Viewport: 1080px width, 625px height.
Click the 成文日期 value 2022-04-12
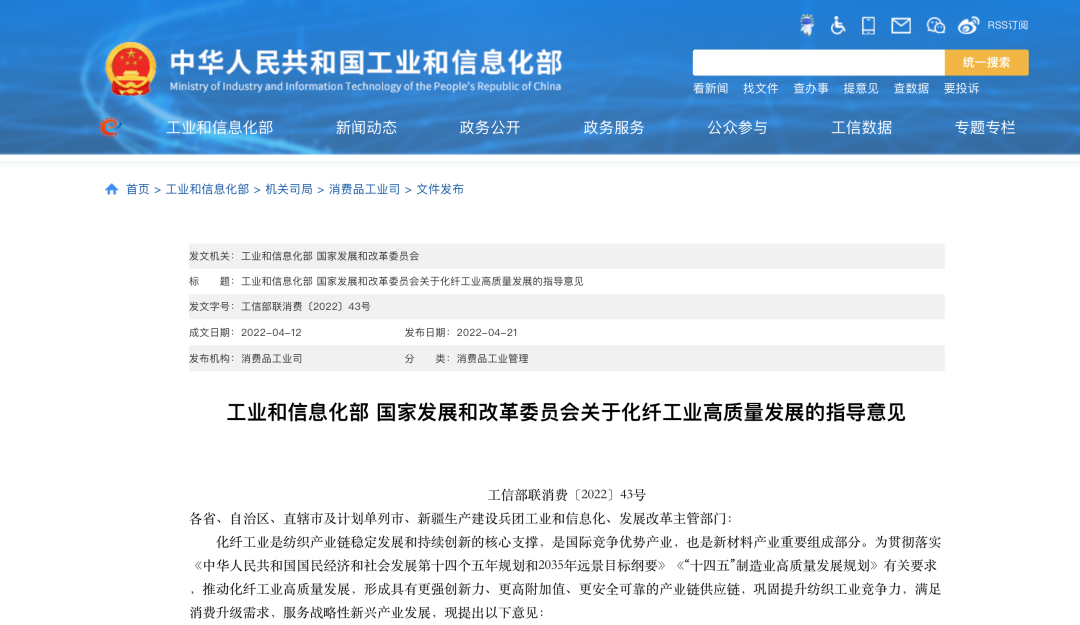271,332
